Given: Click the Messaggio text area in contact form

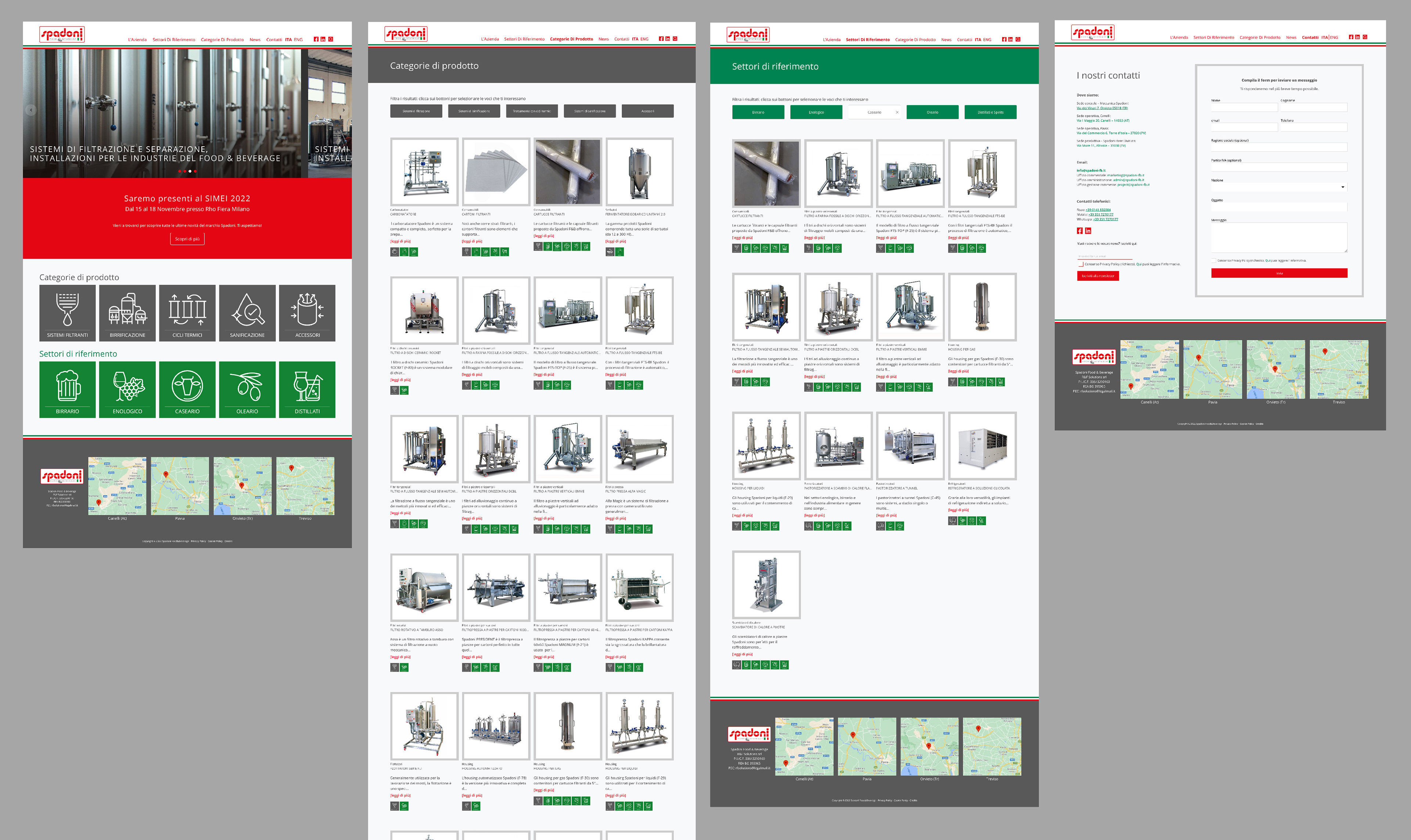Looking at the screenshot, I should click(x=1279, y=237).
